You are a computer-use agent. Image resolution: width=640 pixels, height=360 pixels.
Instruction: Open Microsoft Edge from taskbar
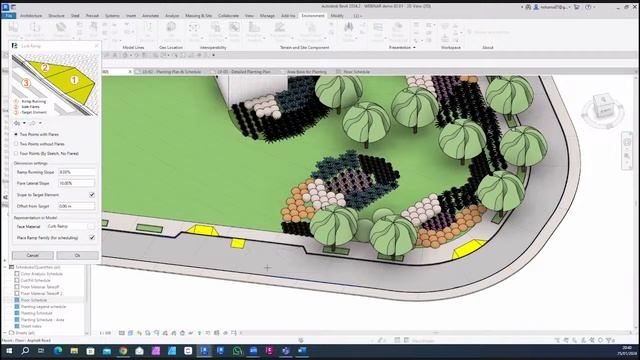[58, 351]
